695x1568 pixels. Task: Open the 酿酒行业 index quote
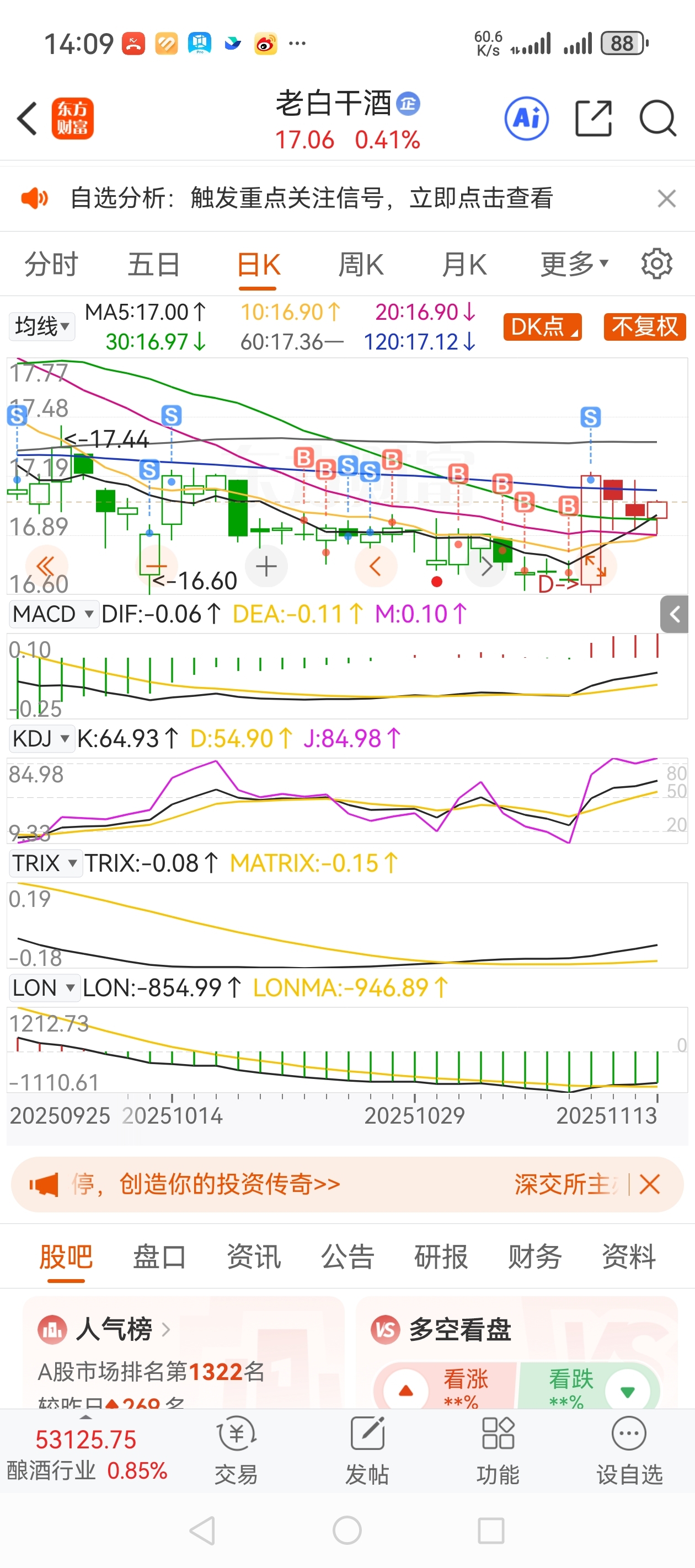pos(87,1455)
